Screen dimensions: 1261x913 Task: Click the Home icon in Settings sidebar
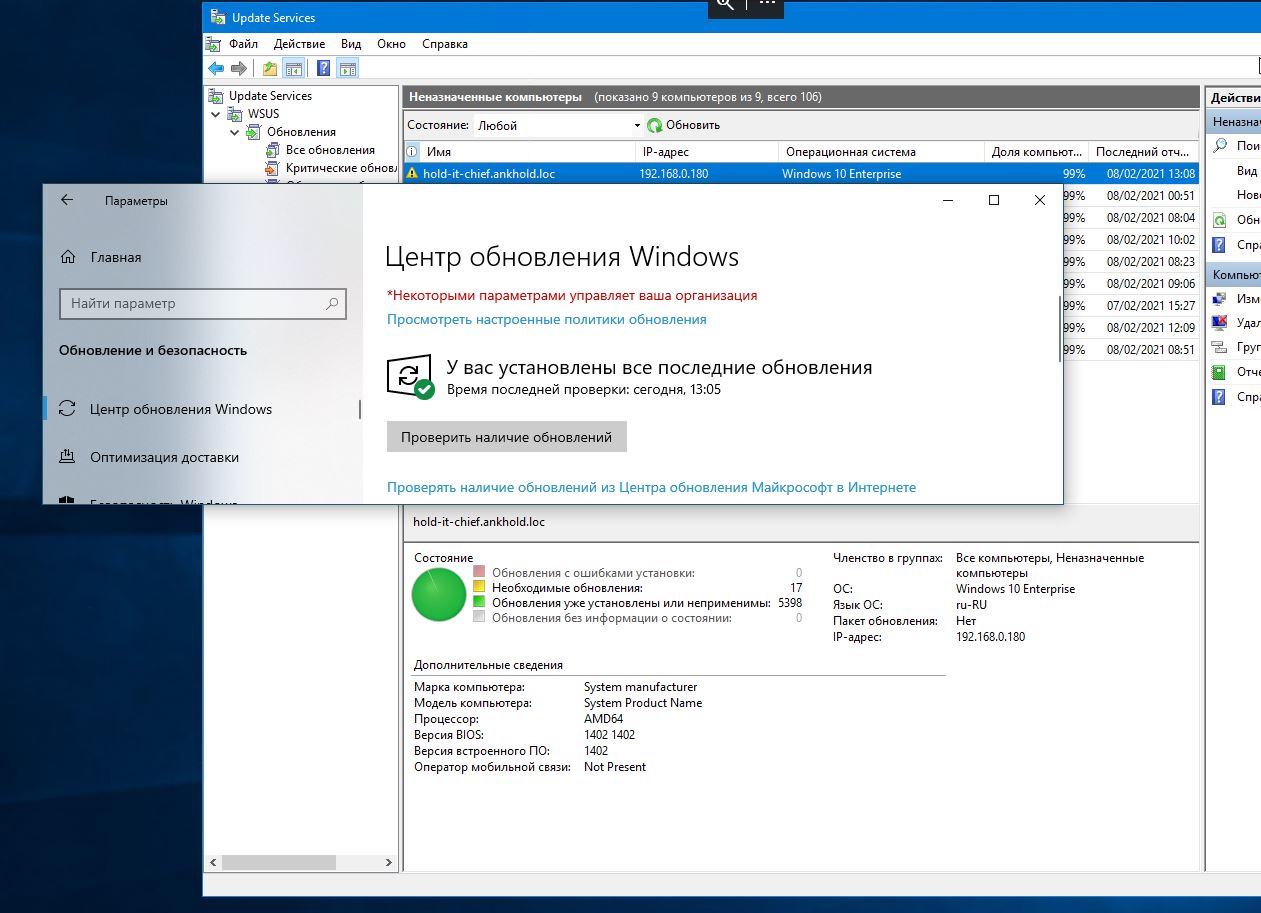68,257
